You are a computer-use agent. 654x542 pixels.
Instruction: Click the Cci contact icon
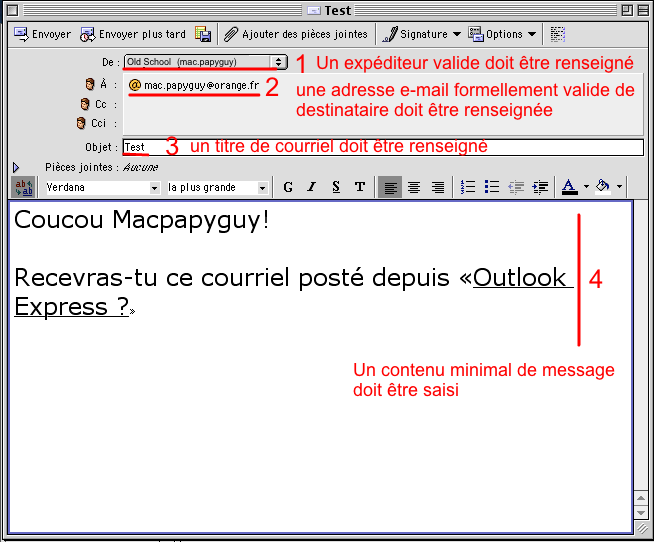(81, 123)
